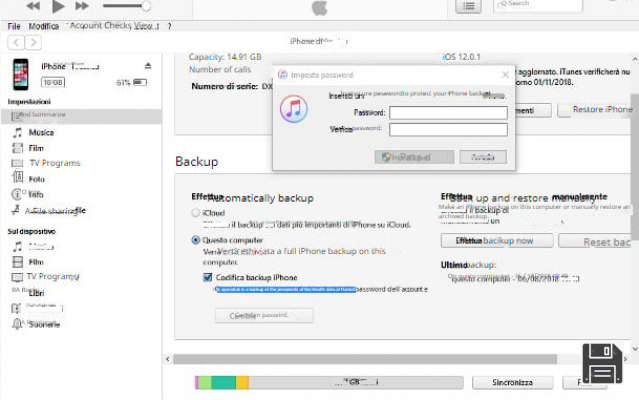Click the Search field

click(x=538, y=5)
